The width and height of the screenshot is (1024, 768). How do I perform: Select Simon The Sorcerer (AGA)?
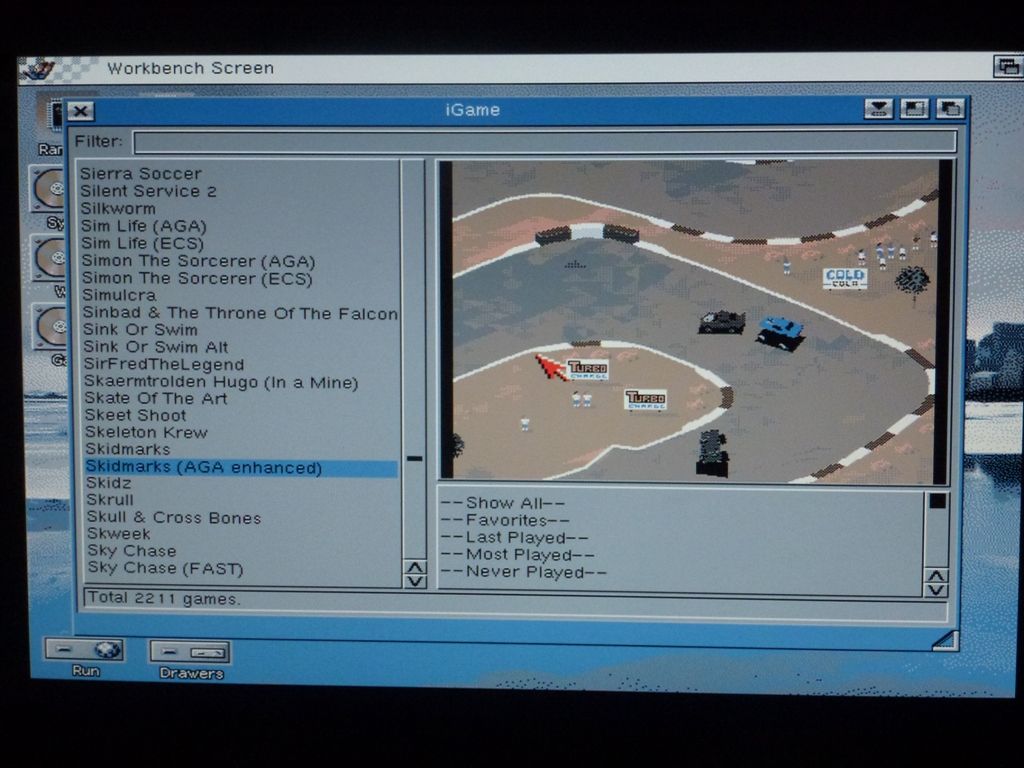pyautogui.click(x=199, y=261)
